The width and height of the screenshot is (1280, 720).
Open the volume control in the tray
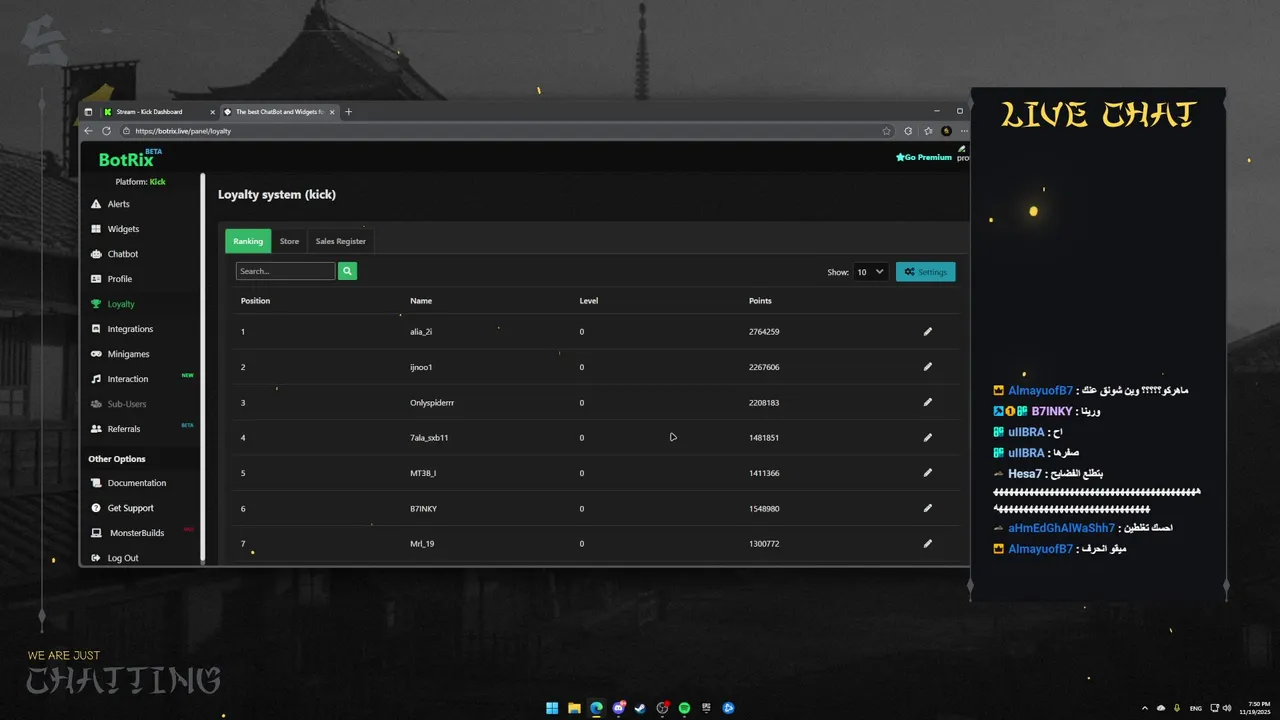pos(1228,708)
